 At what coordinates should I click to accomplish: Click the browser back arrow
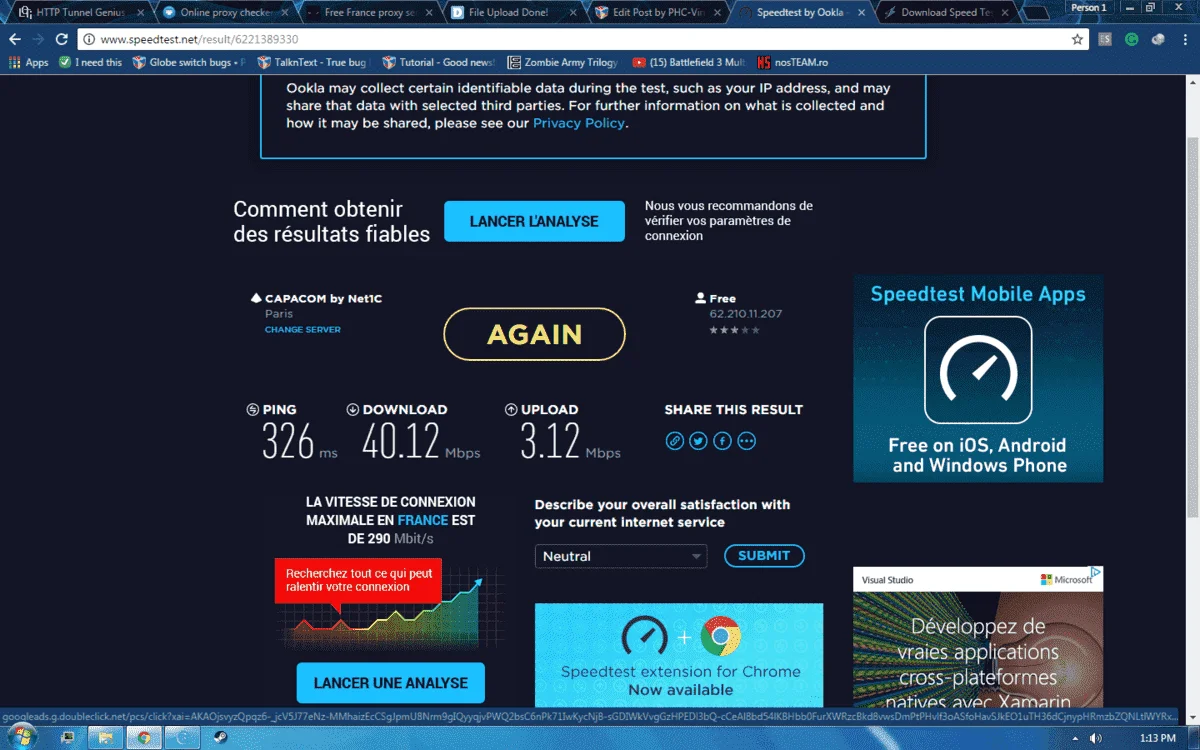coord(15,39)
